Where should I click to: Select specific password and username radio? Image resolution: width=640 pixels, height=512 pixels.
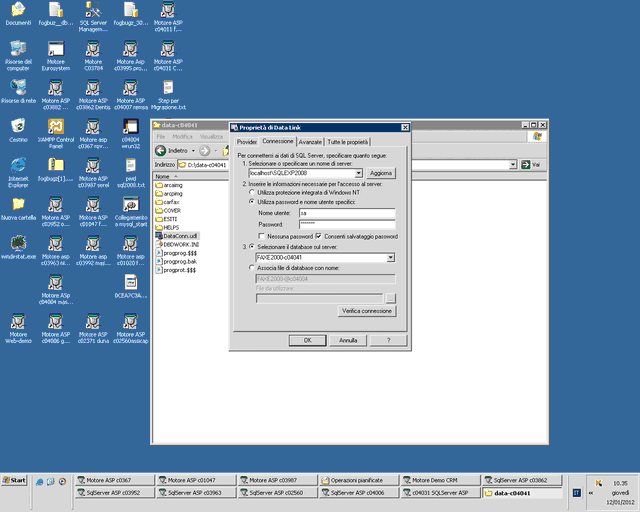[x=252, y=202]
